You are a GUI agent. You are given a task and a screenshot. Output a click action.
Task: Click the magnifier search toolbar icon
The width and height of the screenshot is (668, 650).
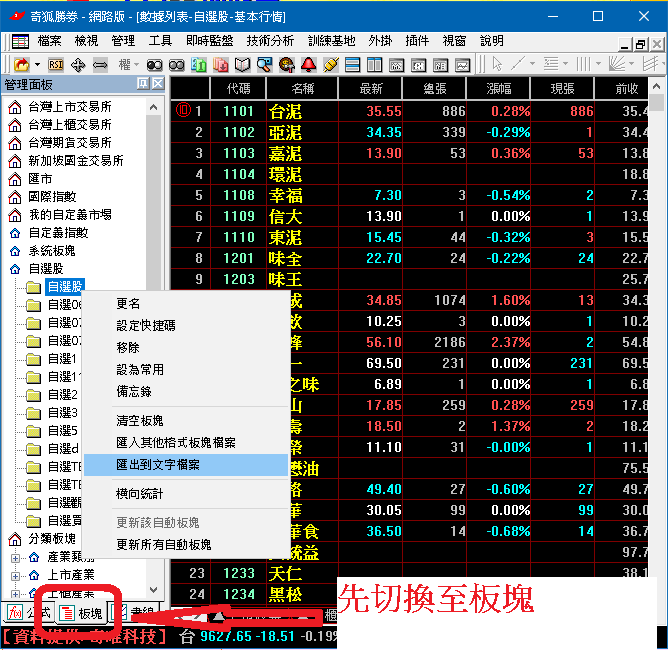tap(264, 64)
